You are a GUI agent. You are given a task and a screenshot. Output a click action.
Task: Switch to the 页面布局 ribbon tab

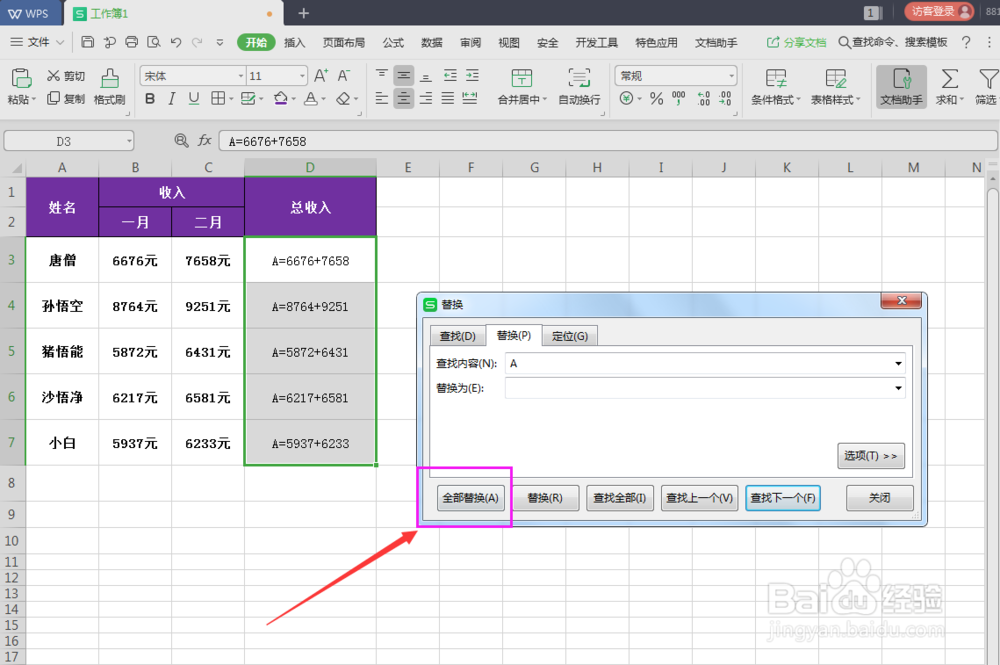click(x=344, y=42)
